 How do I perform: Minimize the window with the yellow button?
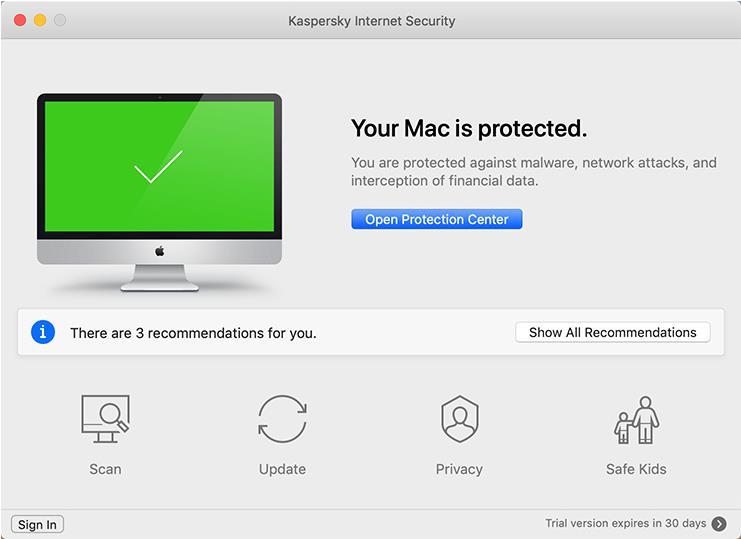coord(40,20)
